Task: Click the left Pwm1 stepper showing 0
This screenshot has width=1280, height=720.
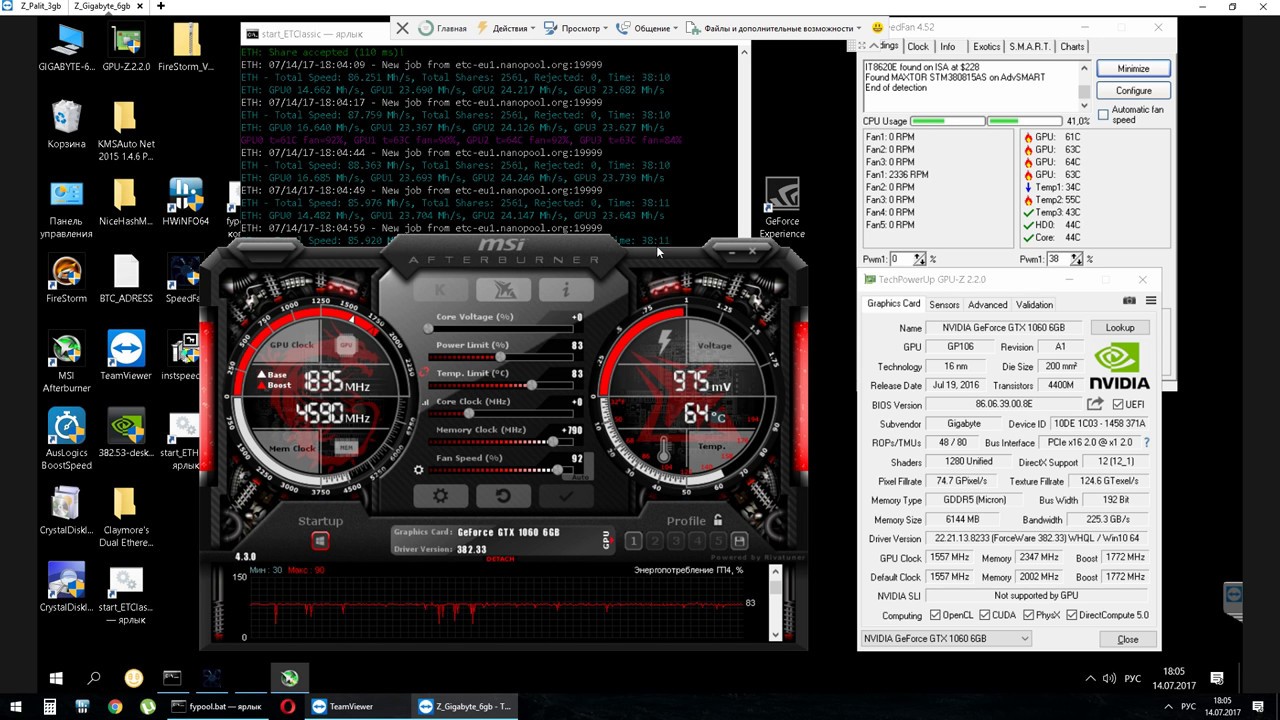Action: point(921,259)
